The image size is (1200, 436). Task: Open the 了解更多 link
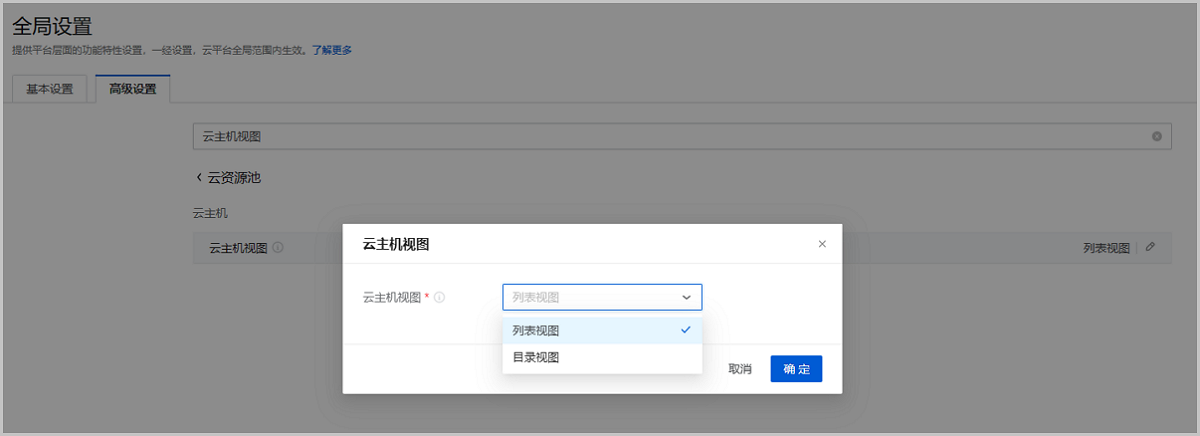(331, 50)
